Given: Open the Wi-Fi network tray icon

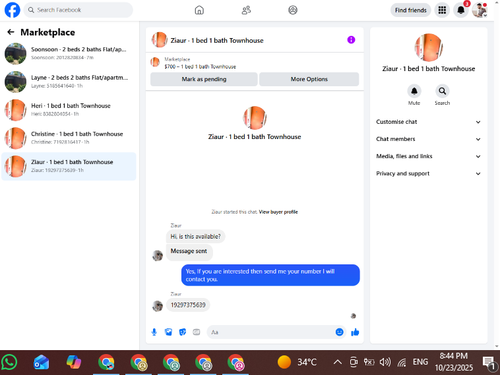Looking at the screenshot, I should click(x=402, y=362).
